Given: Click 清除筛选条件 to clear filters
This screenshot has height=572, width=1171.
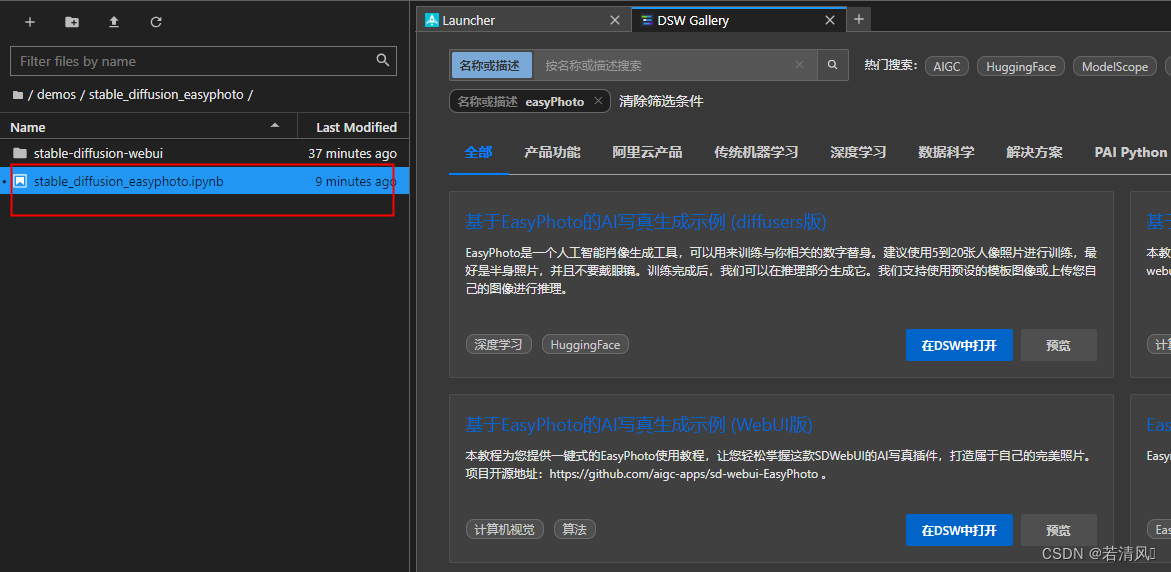Looking at the screenshot, I should point(661,101).
